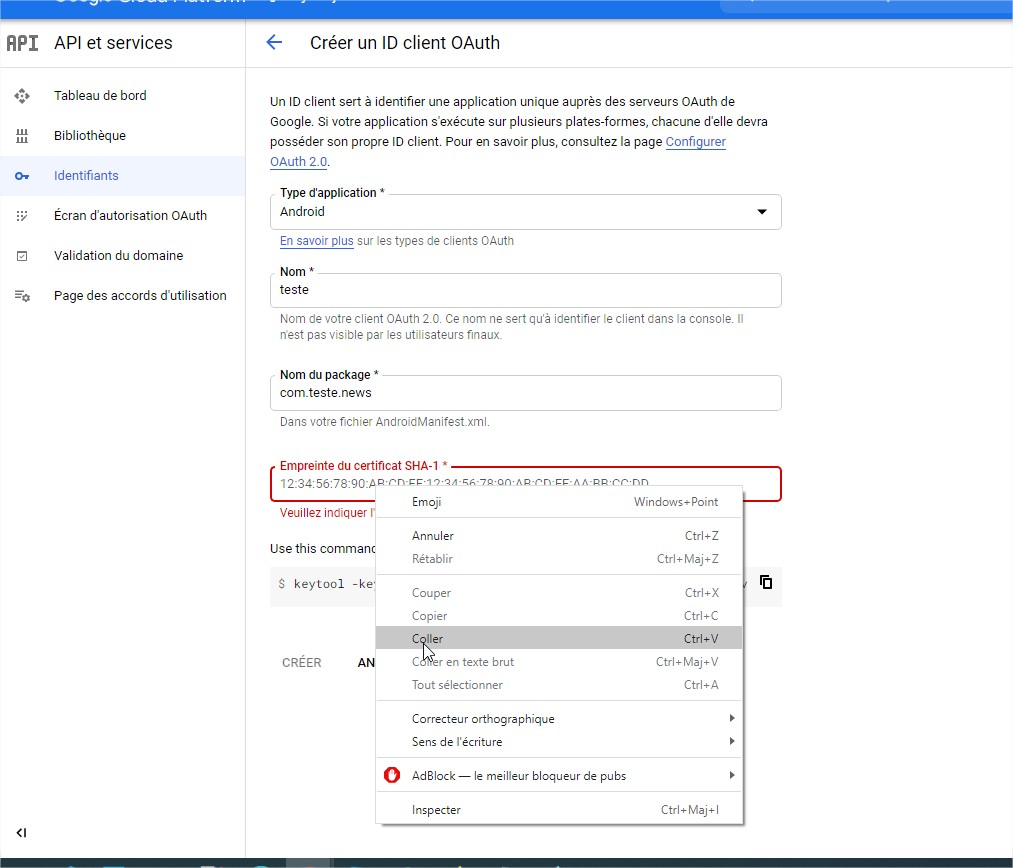Viewport: 1013px width, 868px height.
Task: Choose Inspecter in the context menu
Action: [x=559, y=810]
